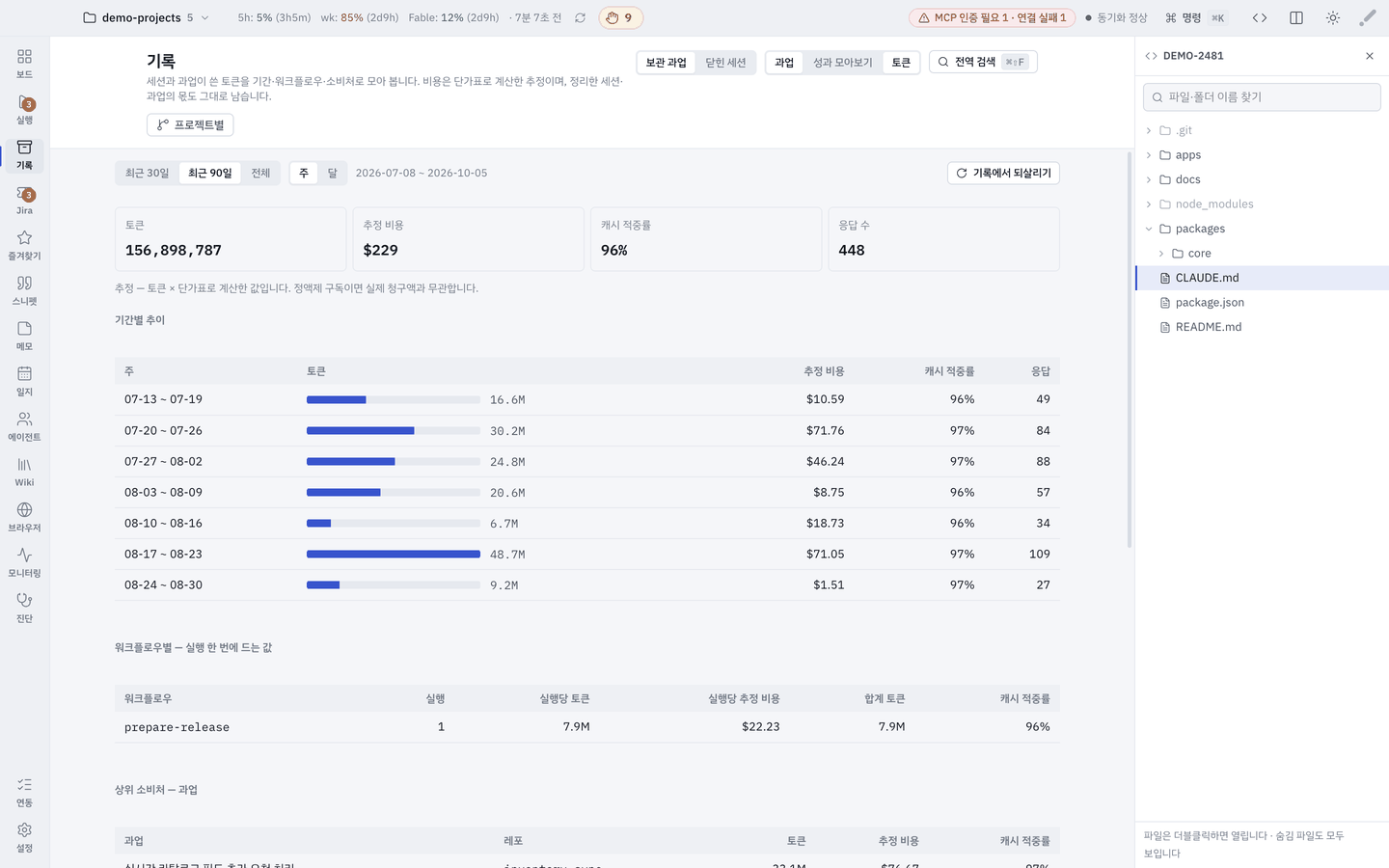Click the split panel layout icon
Viewport: 1389px width, 868px height.
click(1296, 17)
